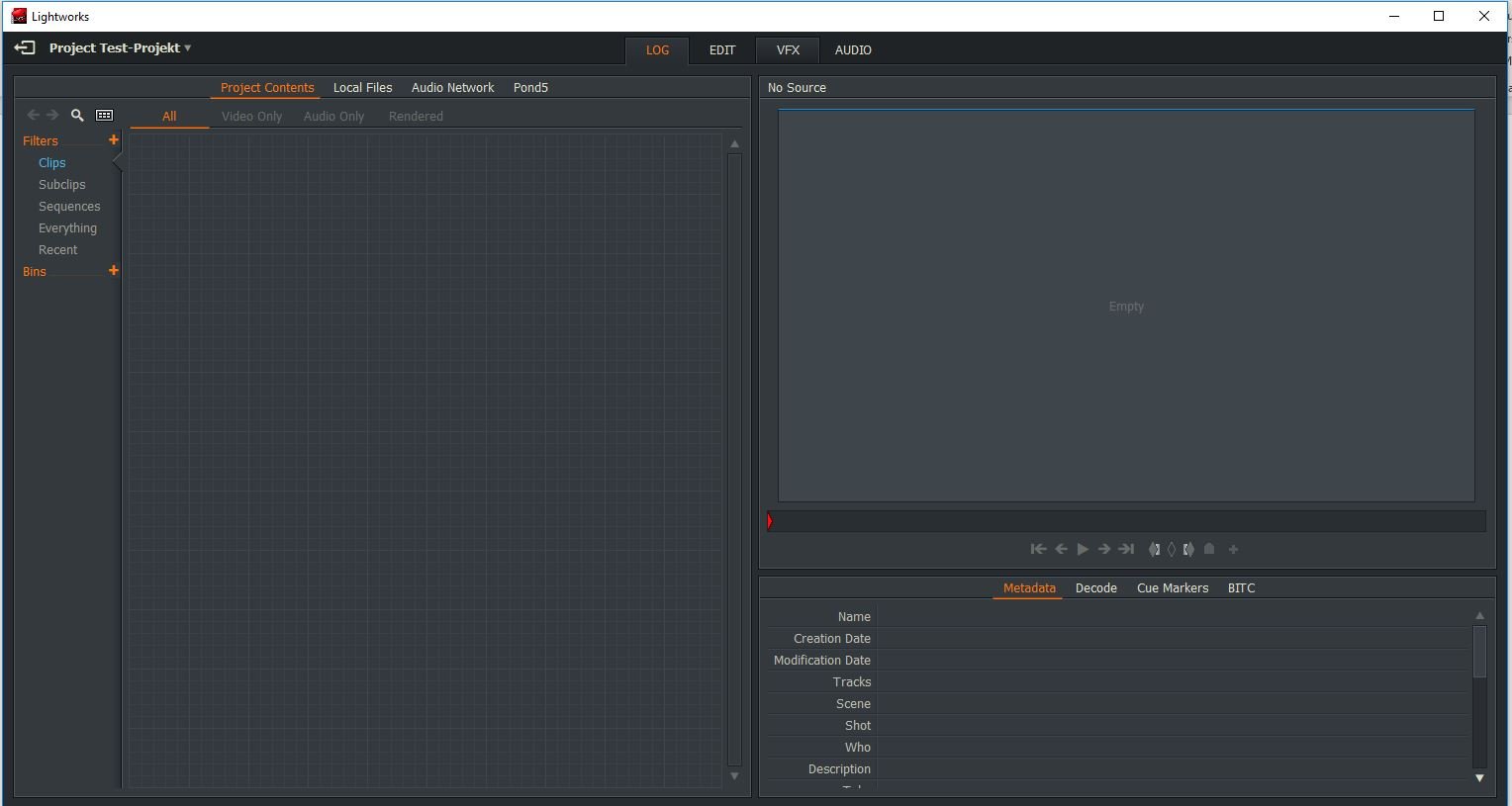
Task: Select the Sequences filter
Action: click(69, 207)
